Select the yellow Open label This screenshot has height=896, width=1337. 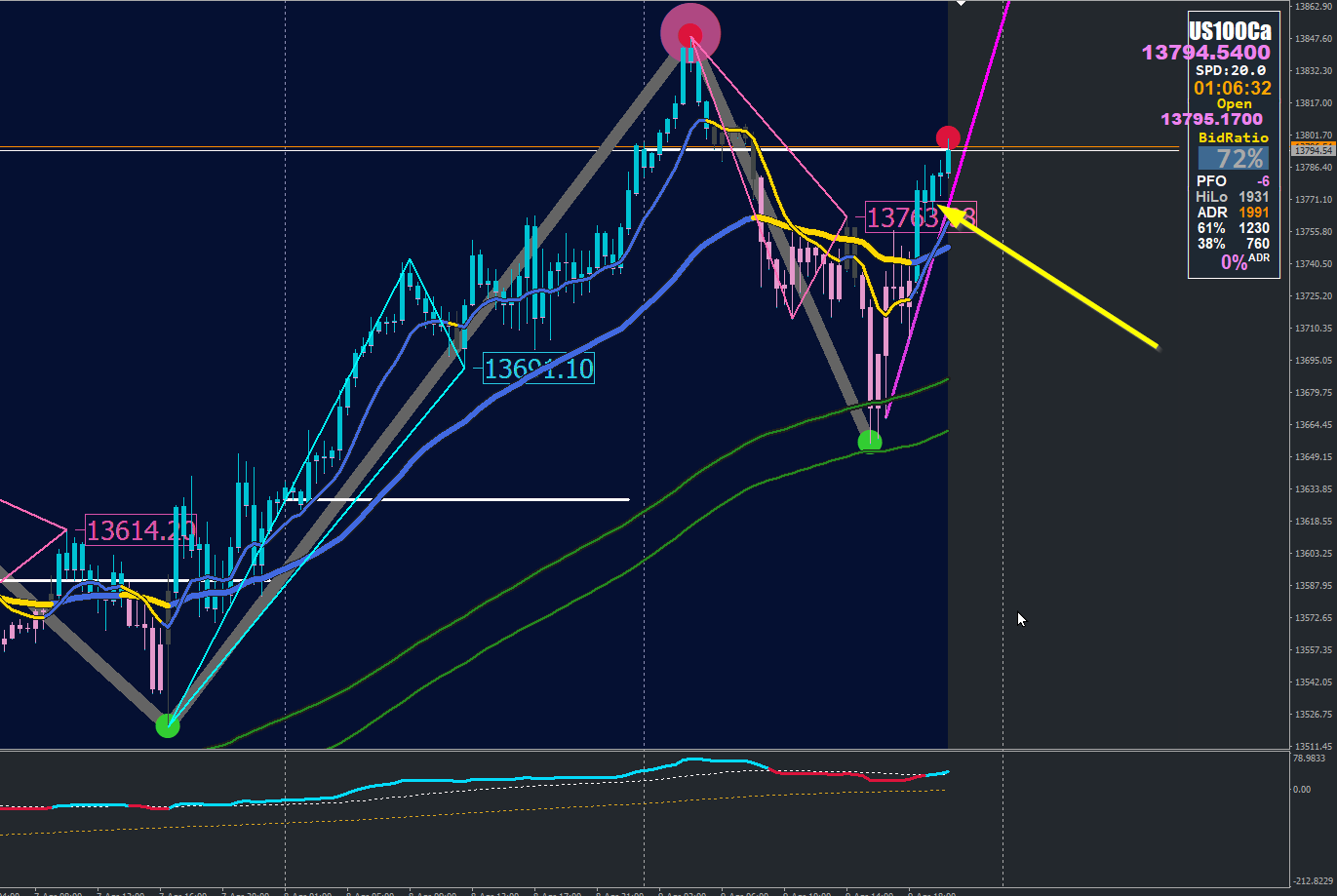click(x=1235, y=103)
